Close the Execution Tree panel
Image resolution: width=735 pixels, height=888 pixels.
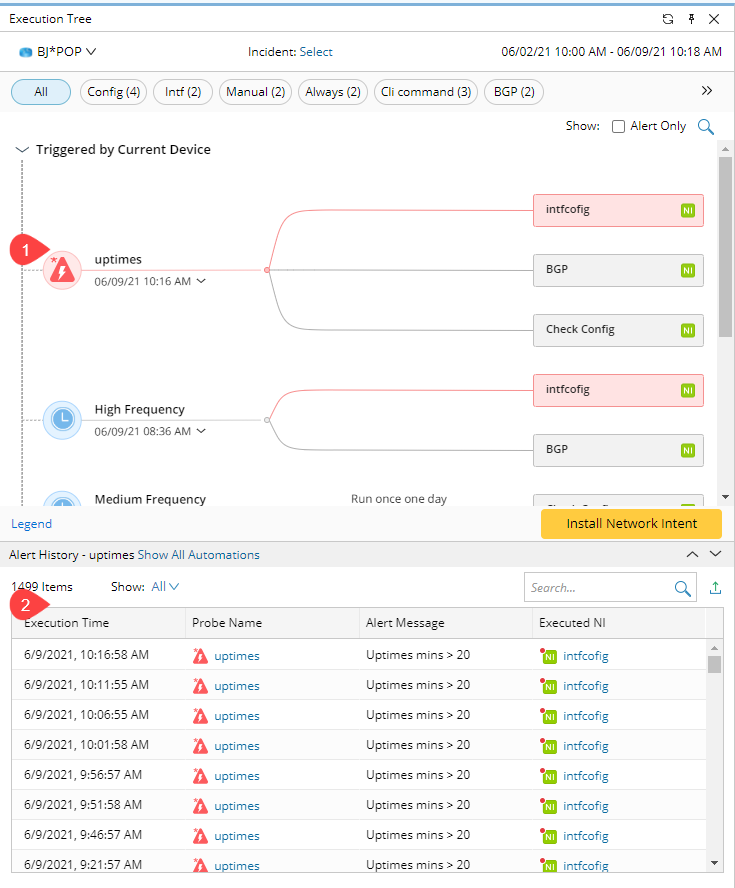pyautogui.click(x=714, y=19)
